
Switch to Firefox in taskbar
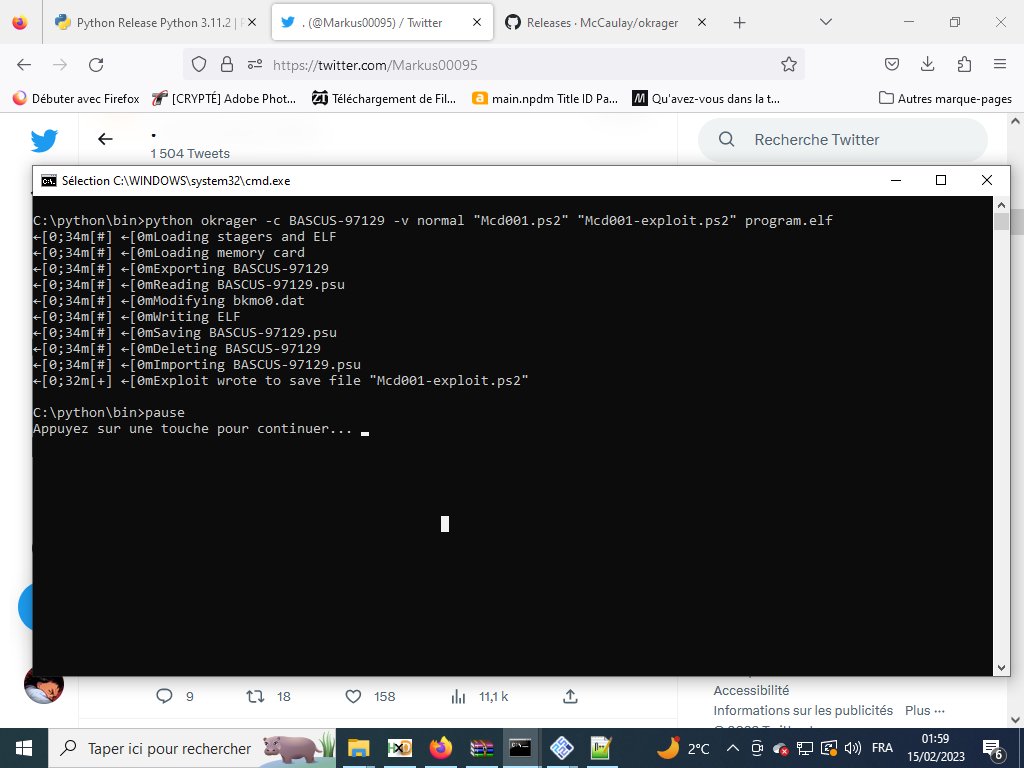441,748
